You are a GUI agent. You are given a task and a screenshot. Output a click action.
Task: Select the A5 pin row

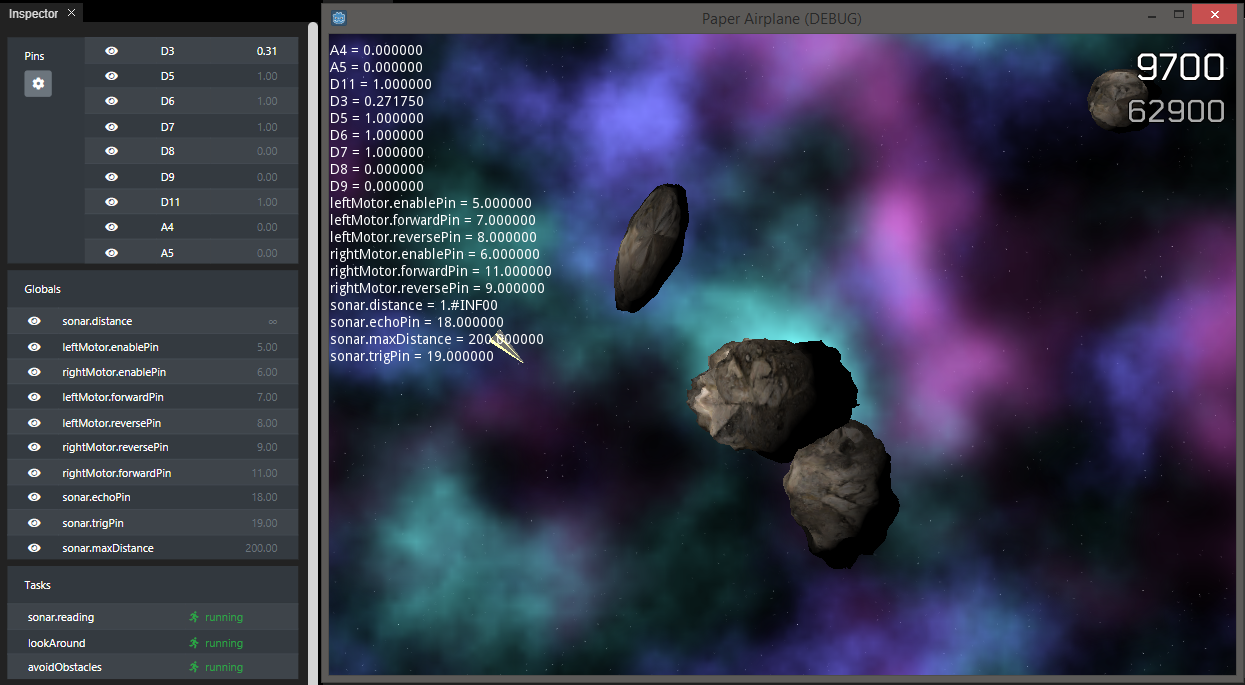(x=190, y=252)
